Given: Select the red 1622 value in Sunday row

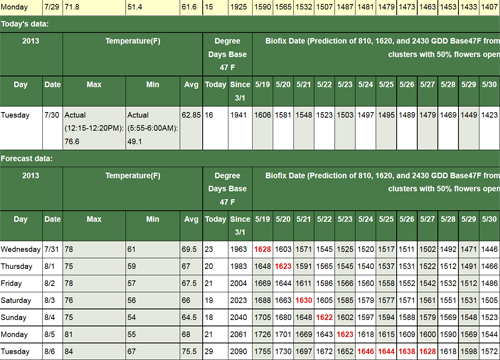Looking at the screenshot, I should (x=324, y=317).
